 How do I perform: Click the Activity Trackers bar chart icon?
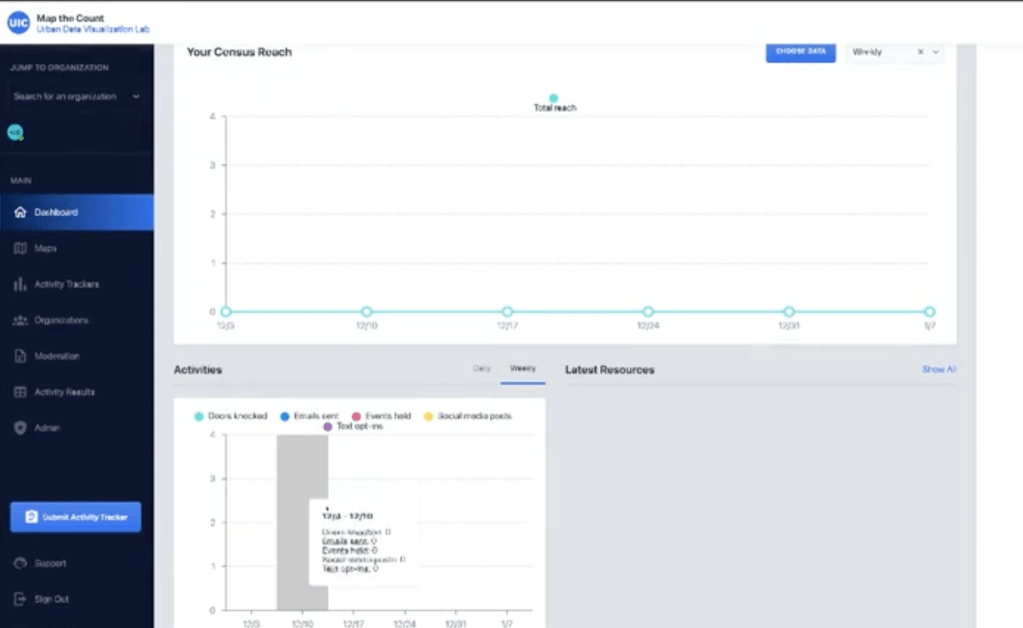[x=20, y=284]
